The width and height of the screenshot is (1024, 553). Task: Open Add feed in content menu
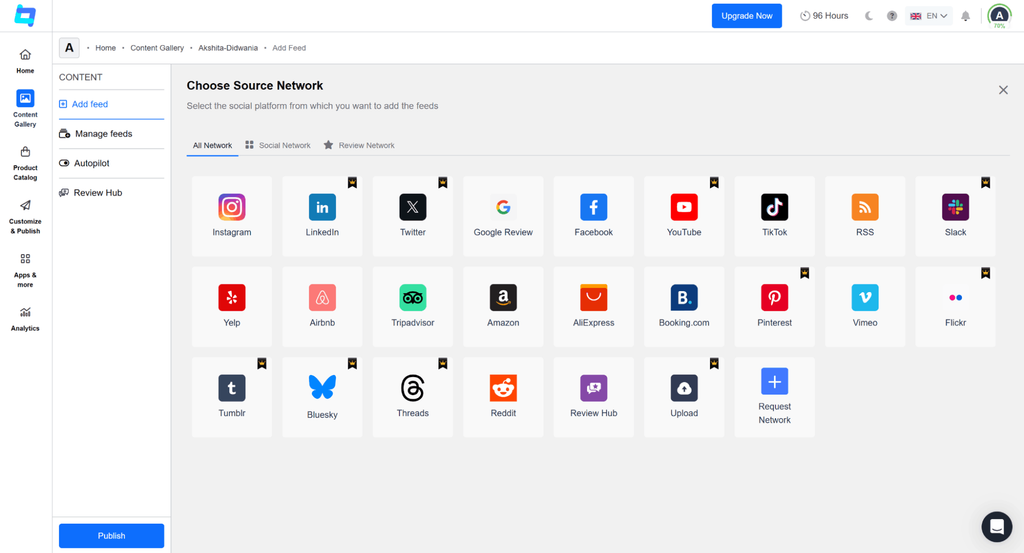click(111, 104)
